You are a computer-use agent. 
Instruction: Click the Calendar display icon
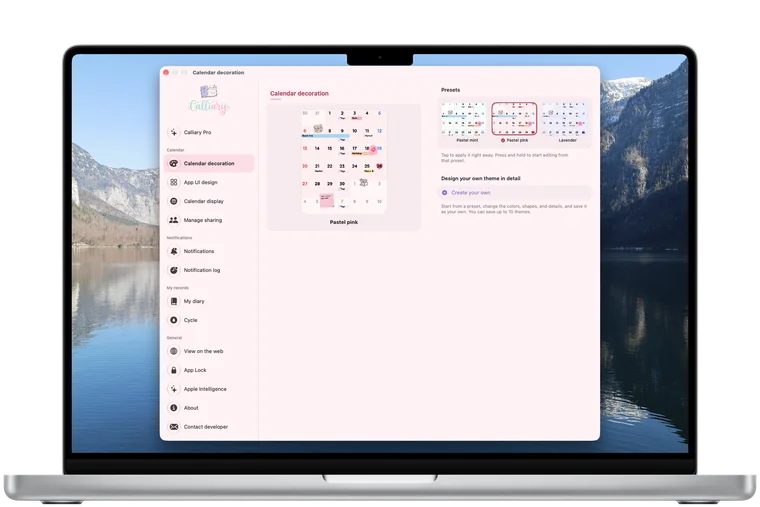(174, 201)
